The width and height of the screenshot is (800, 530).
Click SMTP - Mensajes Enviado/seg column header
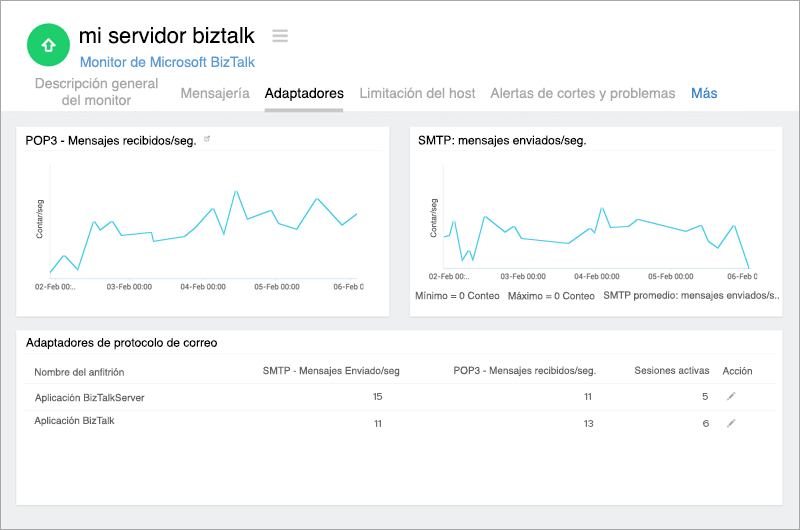pyautogui.click(x=331, y=371)
